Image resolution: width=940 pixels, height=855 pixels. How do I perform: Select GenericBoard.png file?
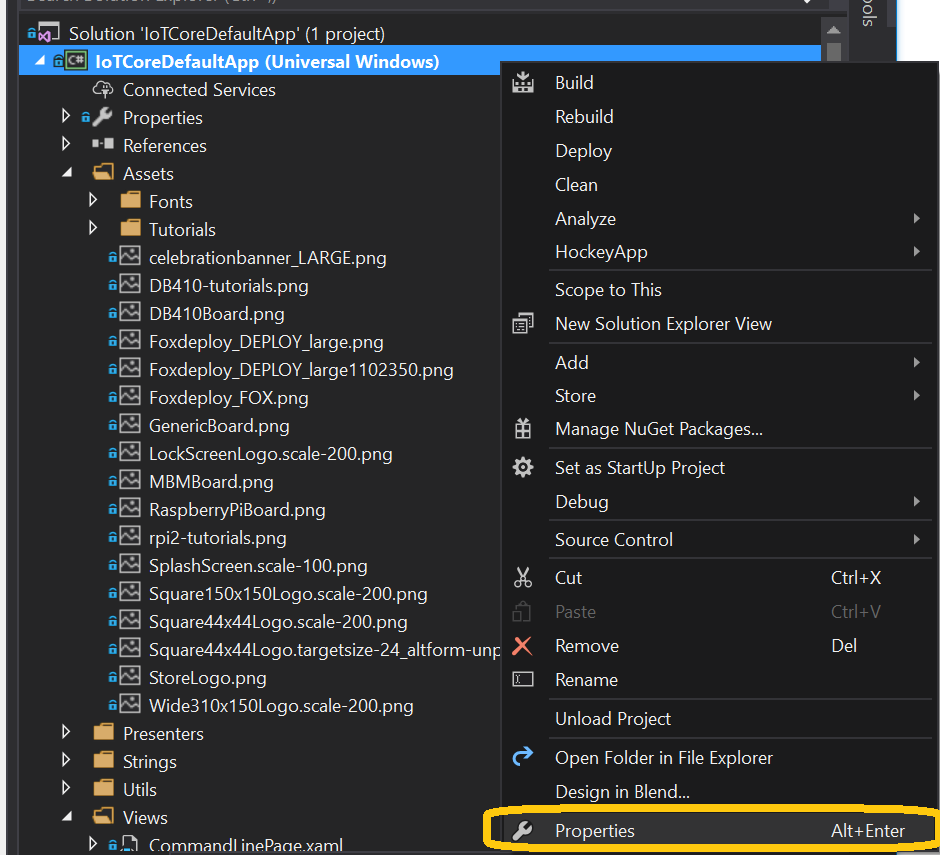click(x=219, y=426)
